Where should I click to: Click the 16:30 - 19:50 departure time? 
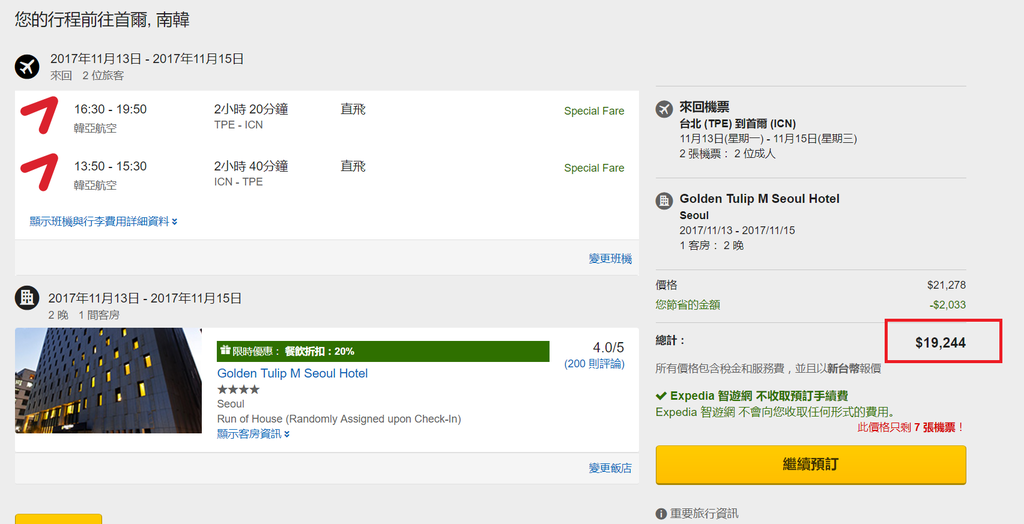(x=110, y=109)
